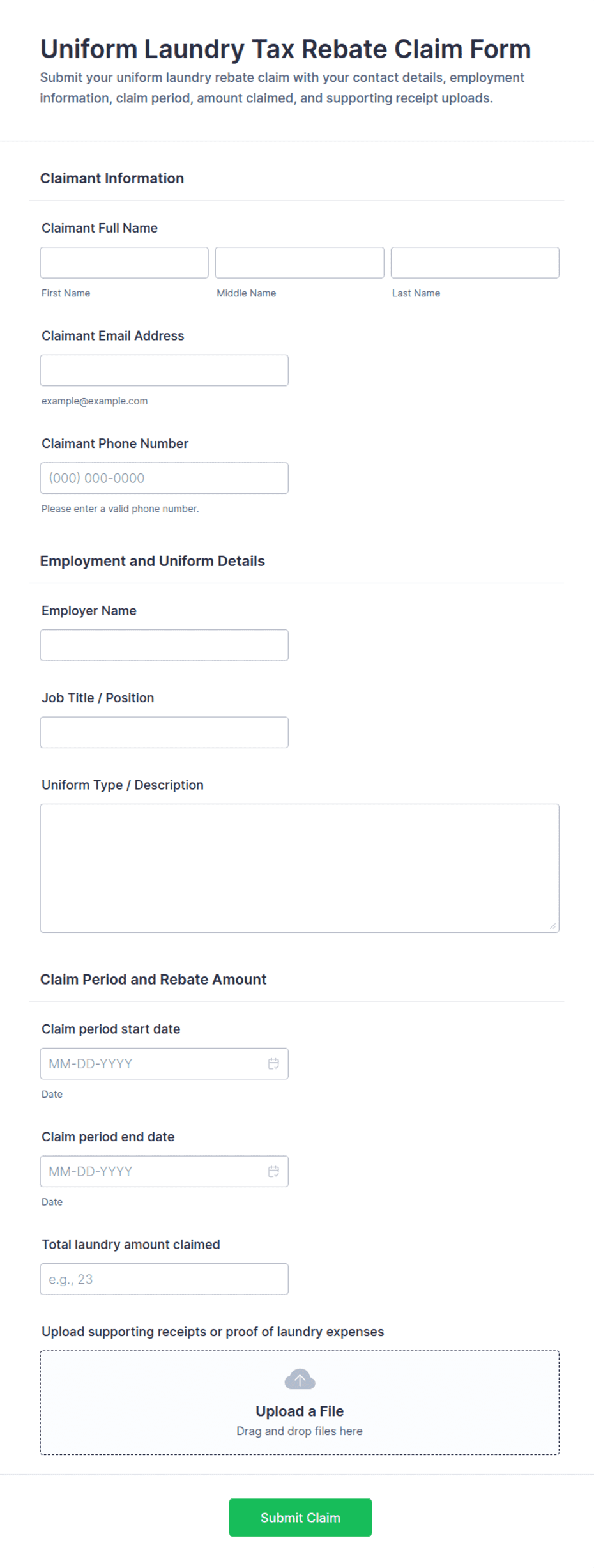The width and height of the screenshot is (594, 1568).
Task: Focus the Middle Name field
Action: pos(300,263)
